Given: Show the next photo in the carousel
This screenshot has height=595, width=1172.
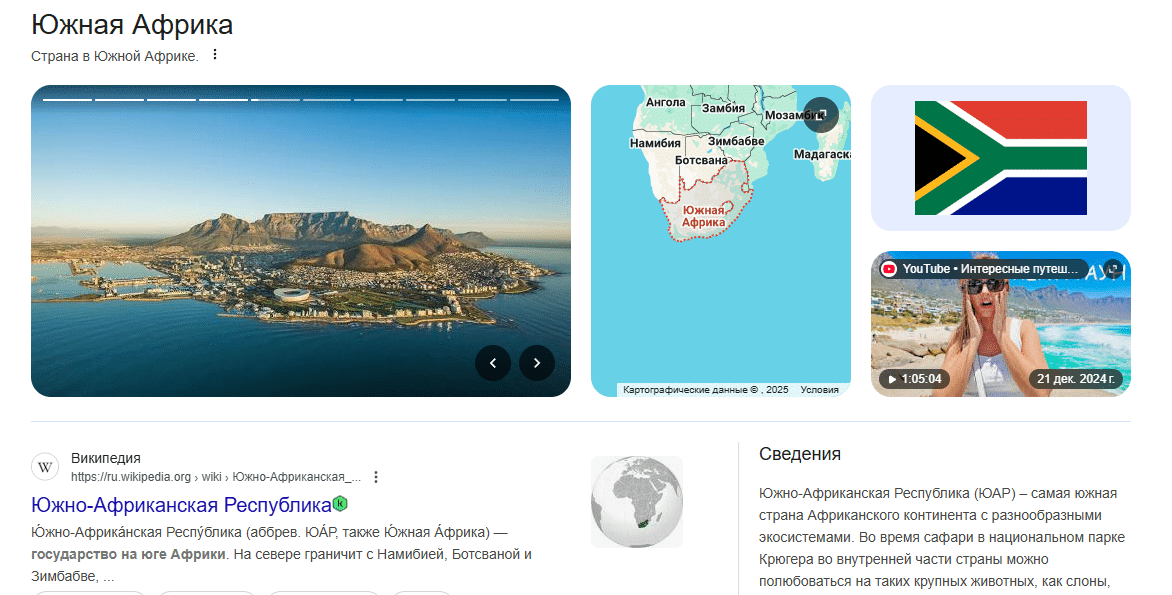Looking at the screenshot, I should click(537, 363).
